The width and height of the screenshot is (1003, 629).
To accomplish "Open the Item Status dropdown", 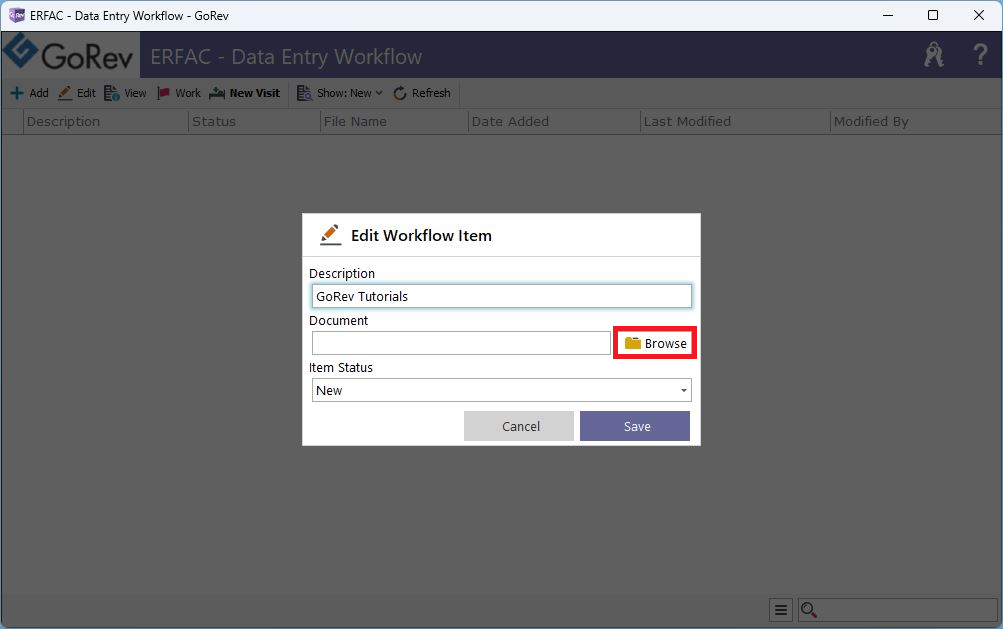I will 502,390.
